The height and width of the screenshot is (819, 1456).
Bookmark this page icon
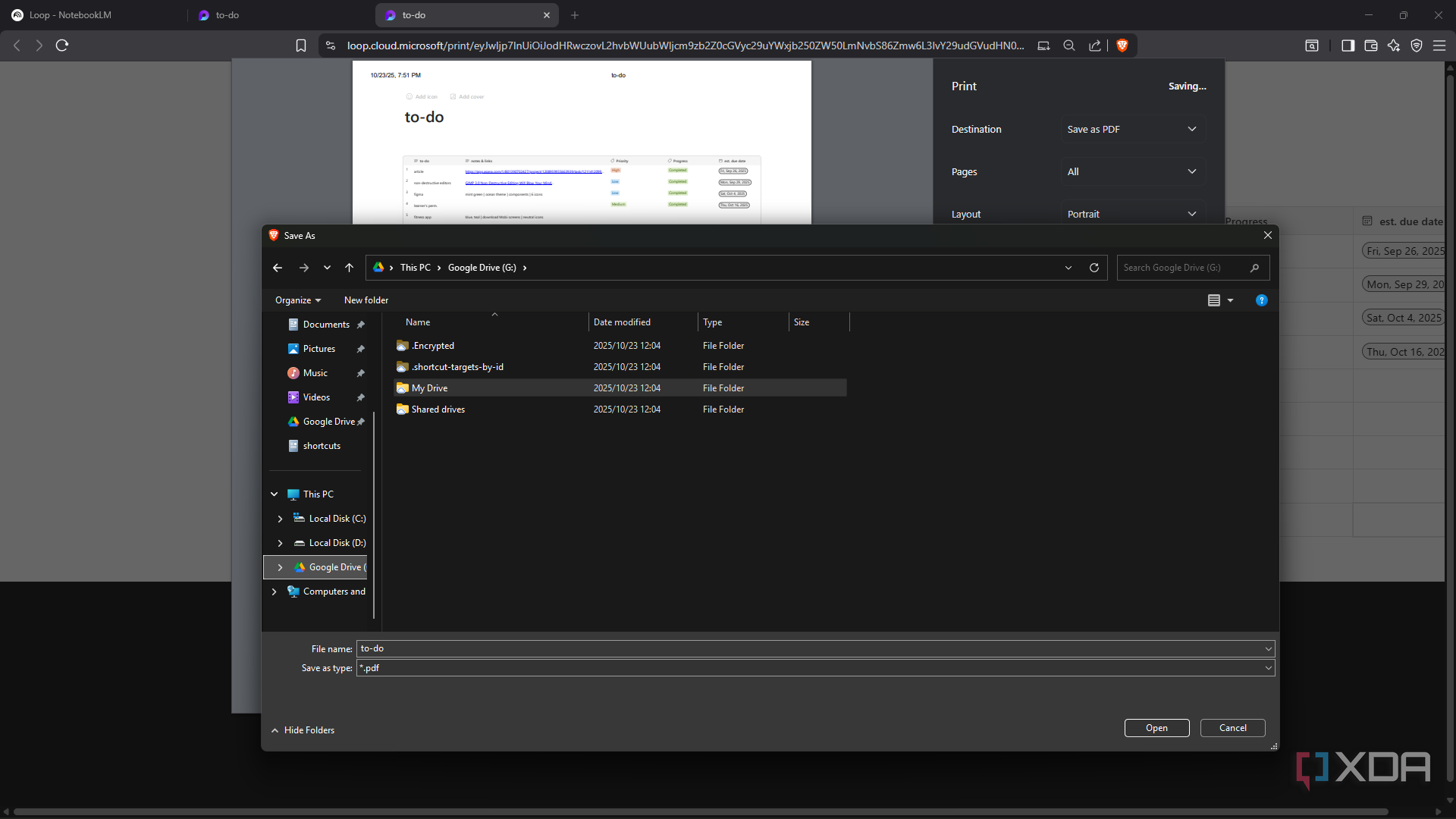click(x=301, y=45)
